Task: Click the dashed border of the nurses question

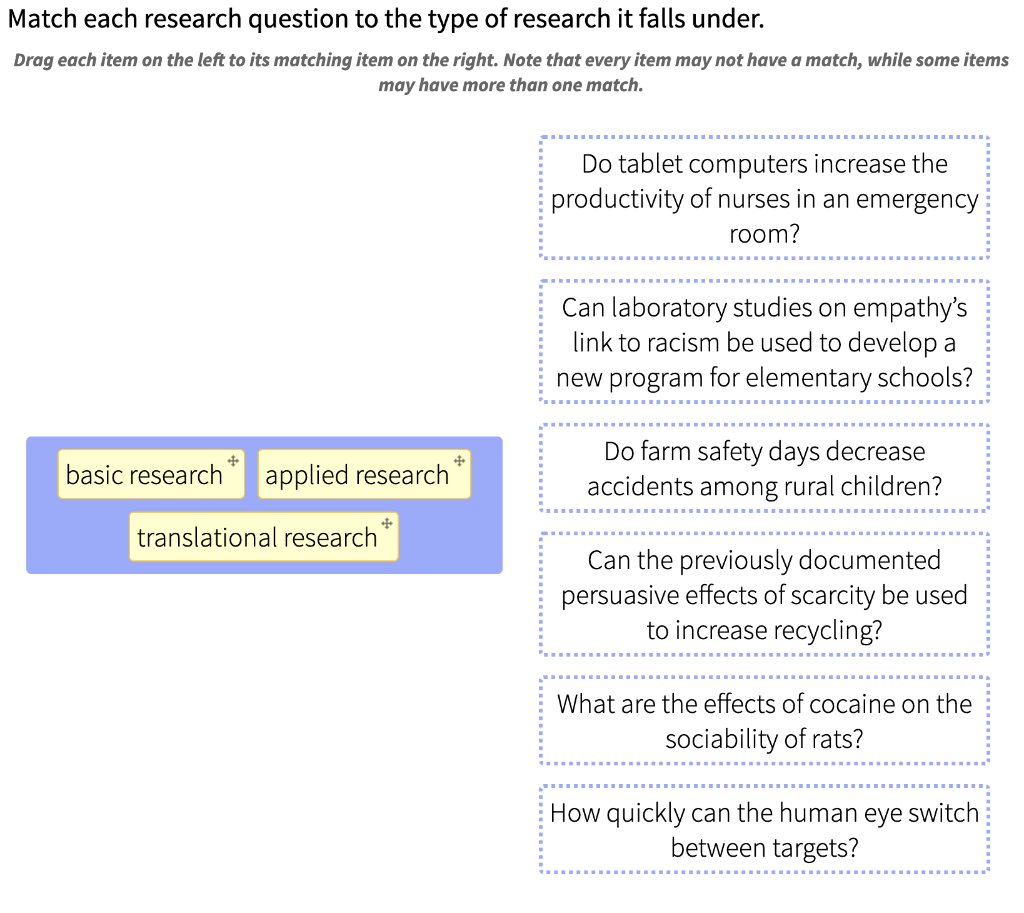Action: pyautogui.click(x=764, y=136)
